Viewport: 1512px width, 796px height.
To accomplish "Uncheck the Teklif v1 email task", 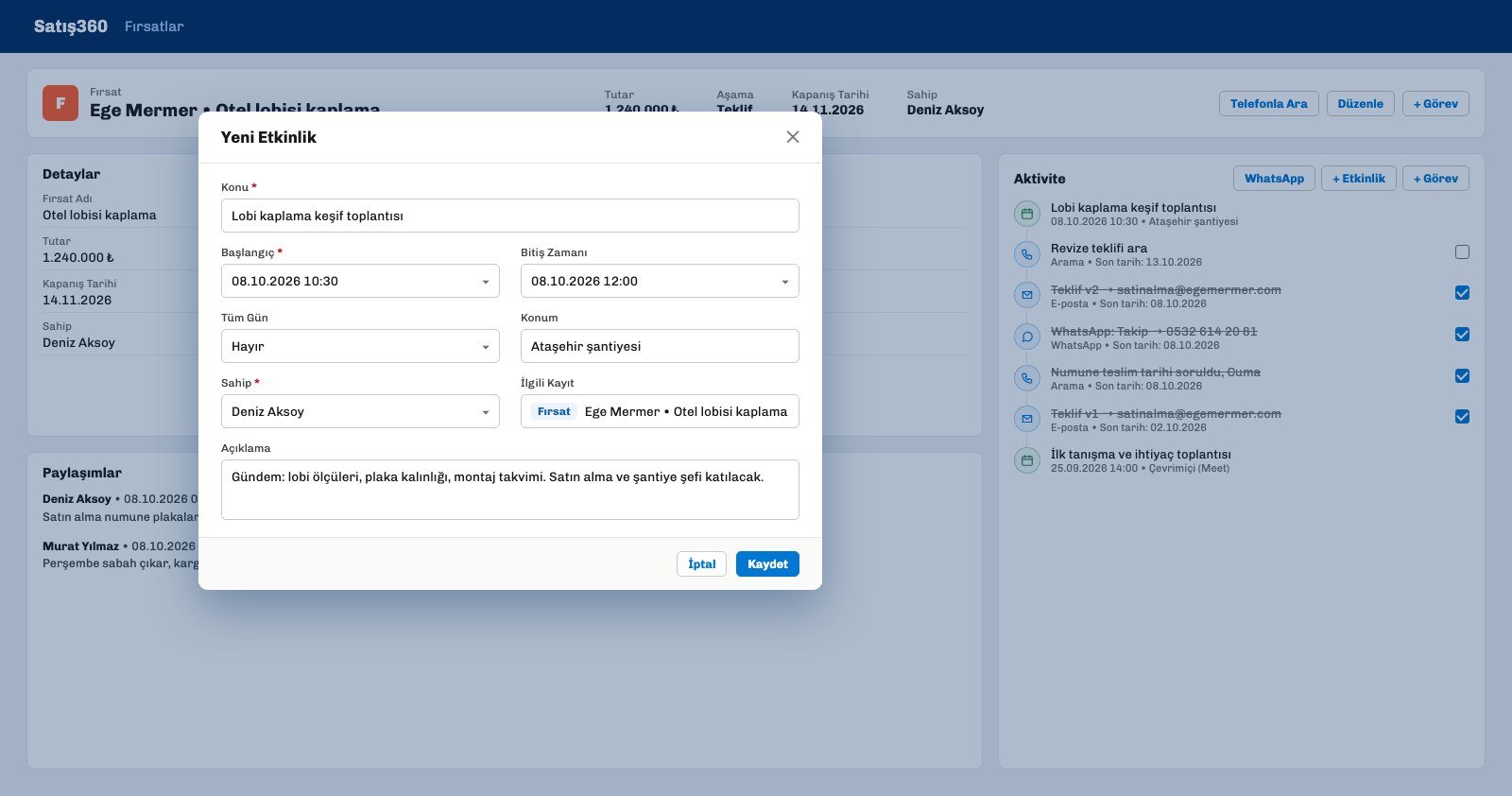I will 1462,417.
